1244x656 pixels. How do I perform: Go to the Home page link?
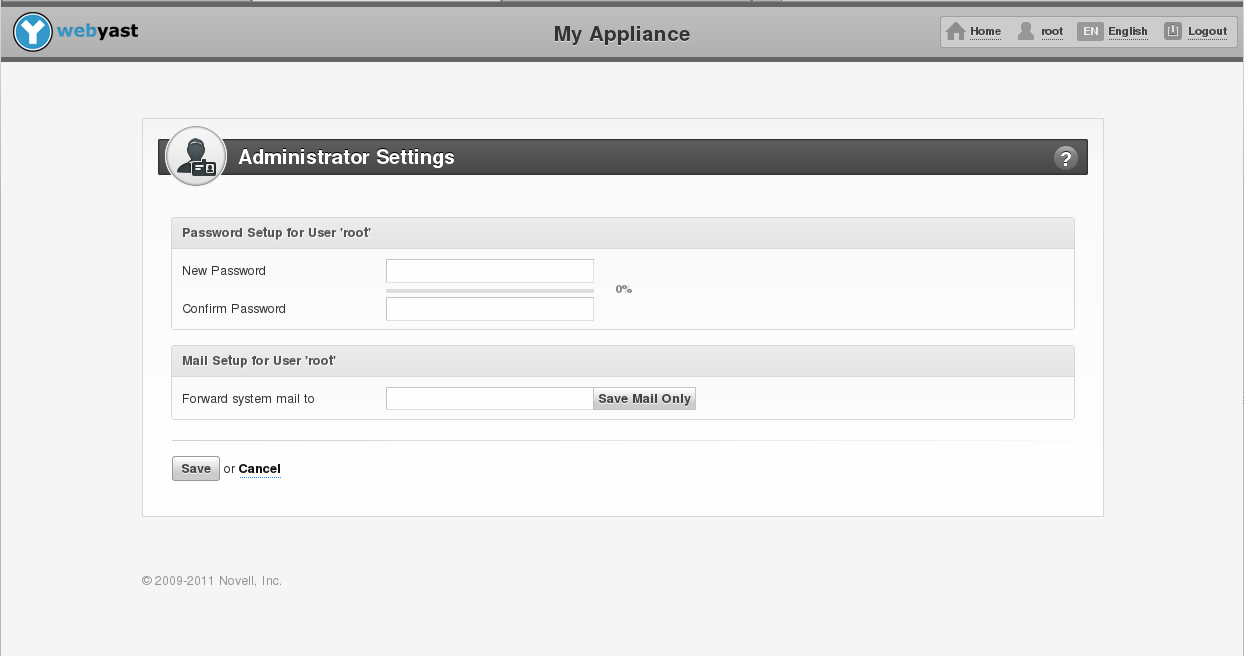tap(985, 31)
